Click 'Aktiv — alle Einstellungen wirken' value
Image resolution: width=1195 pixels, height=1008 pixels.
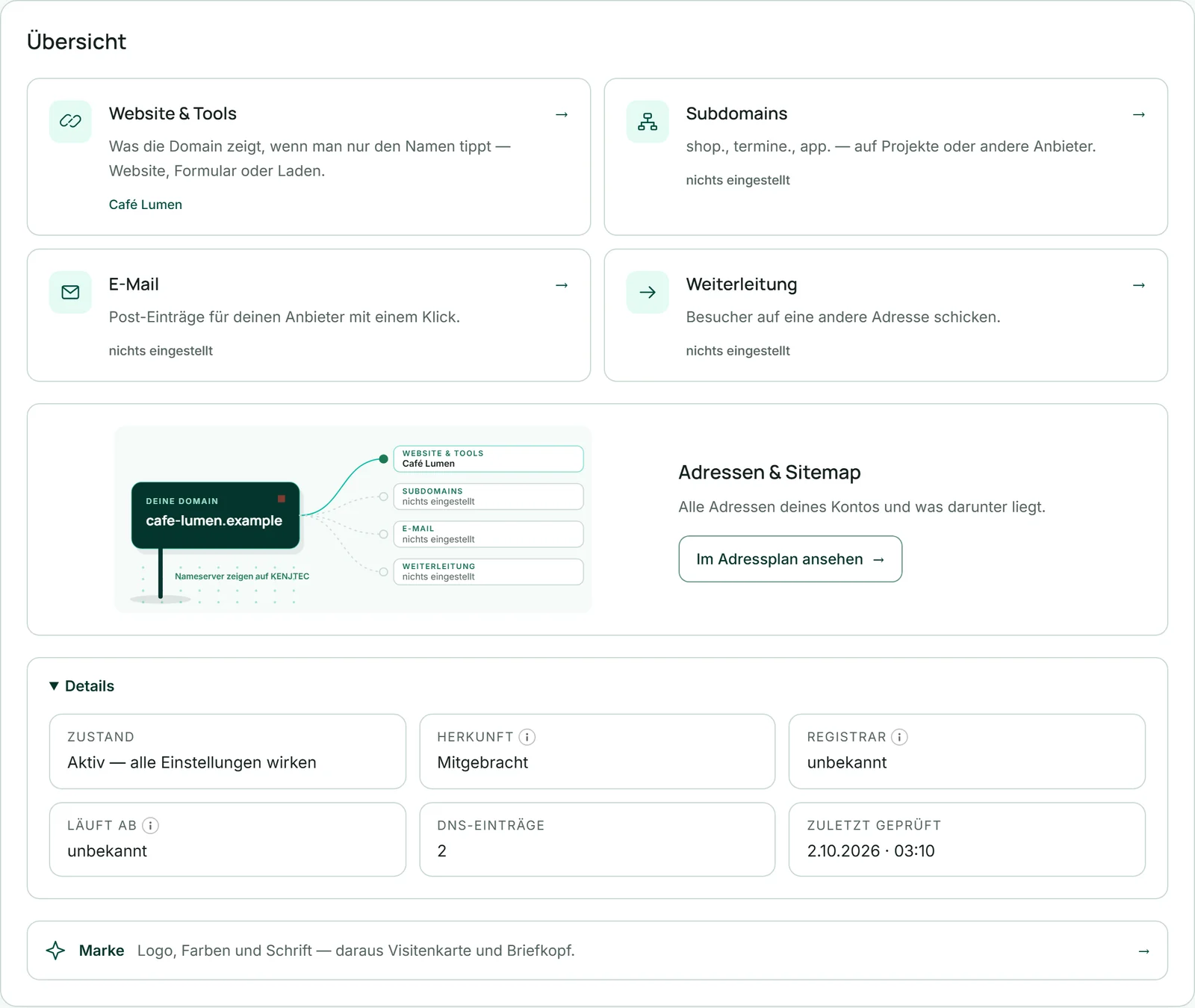click(x=192, y=762)
